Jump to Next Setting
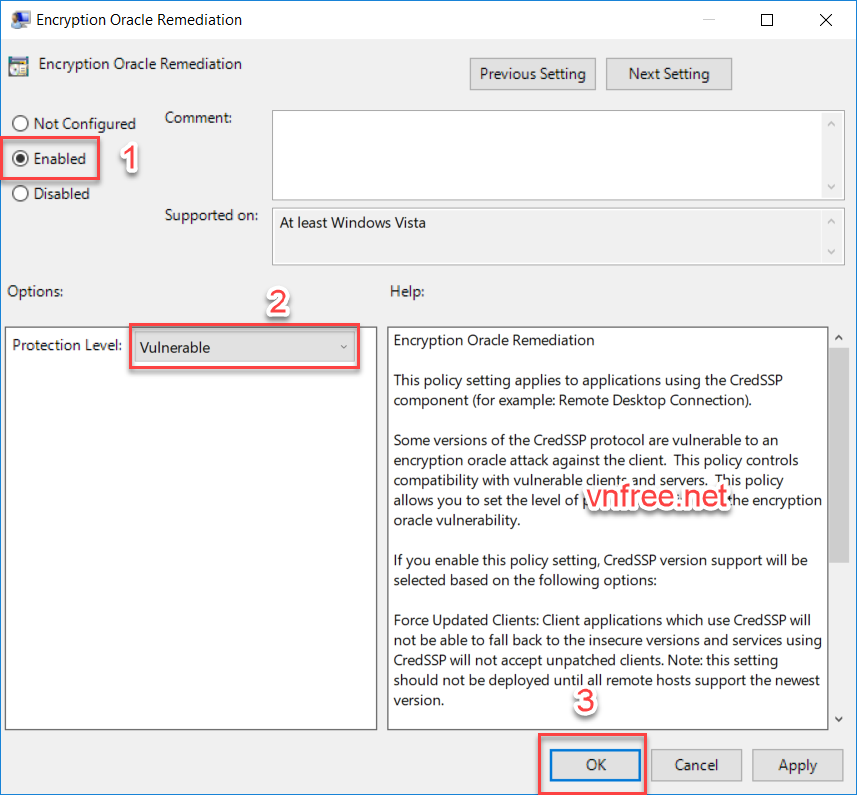857x795 pixels. 668,74
